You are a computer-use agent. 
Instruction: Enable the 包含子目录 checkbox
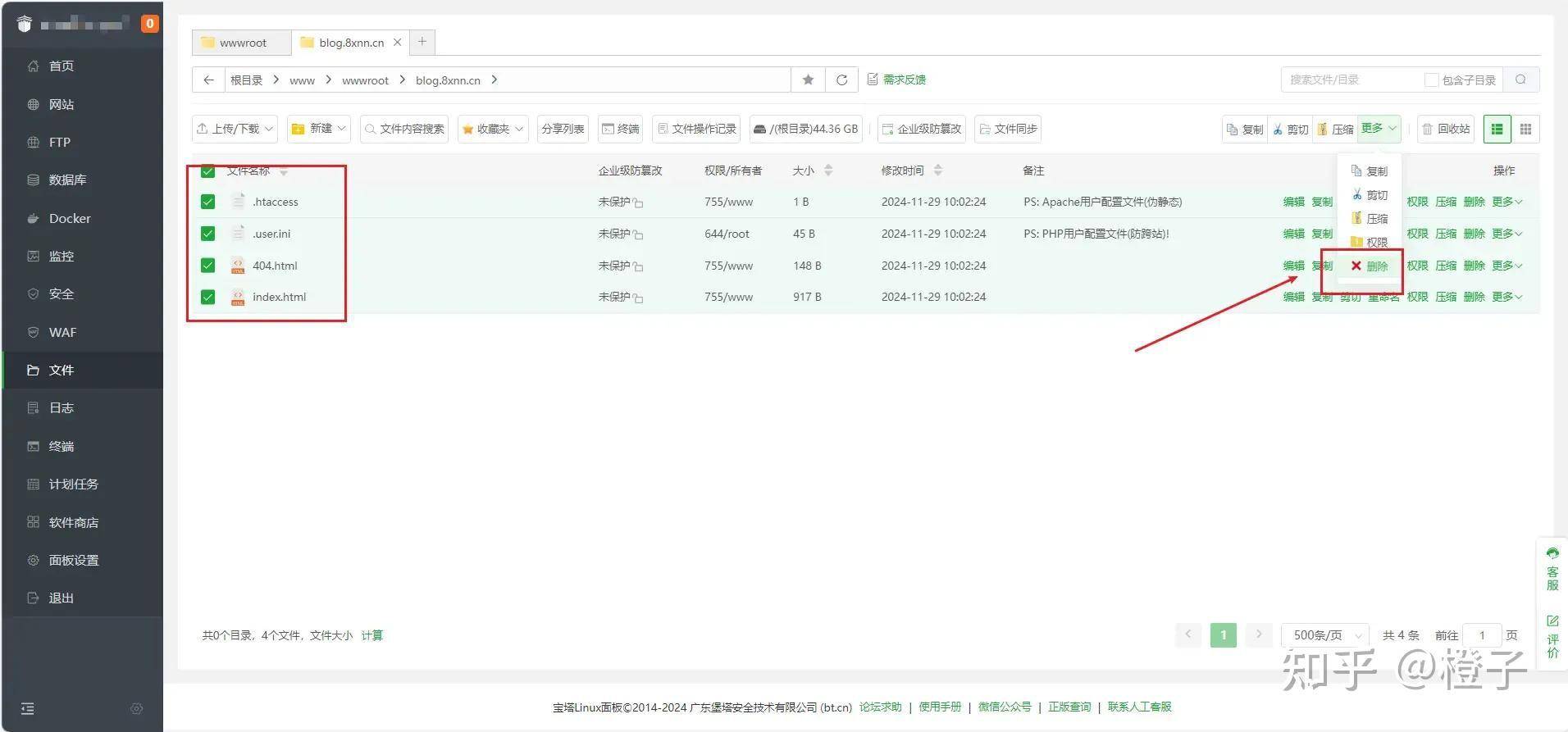pyautogui.click(x=1432, y=80)
